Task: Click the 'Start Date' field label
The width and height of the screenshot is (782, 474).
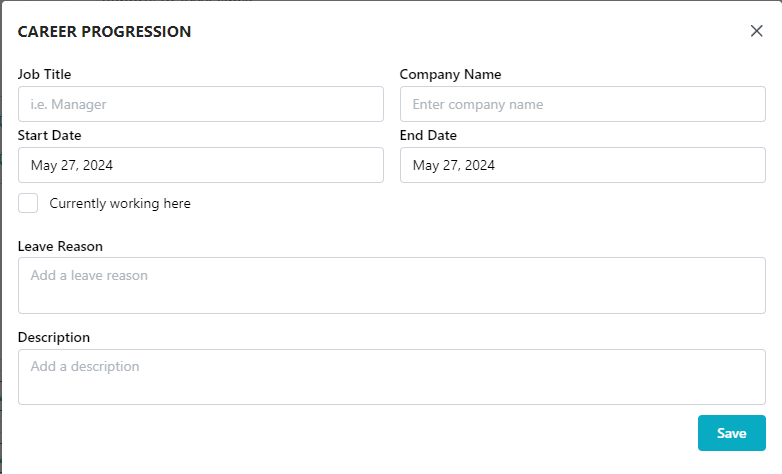Action: coord(50,135)
